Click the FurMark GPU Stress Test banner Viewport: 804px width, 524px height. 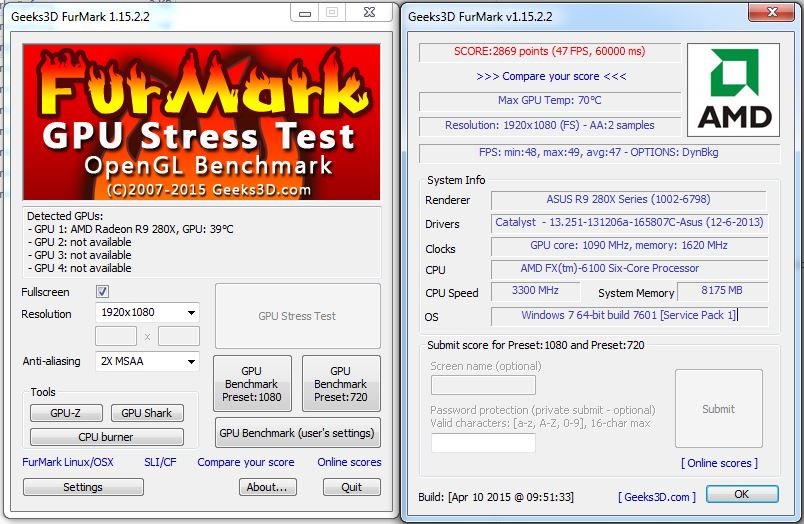click(202, 122)
